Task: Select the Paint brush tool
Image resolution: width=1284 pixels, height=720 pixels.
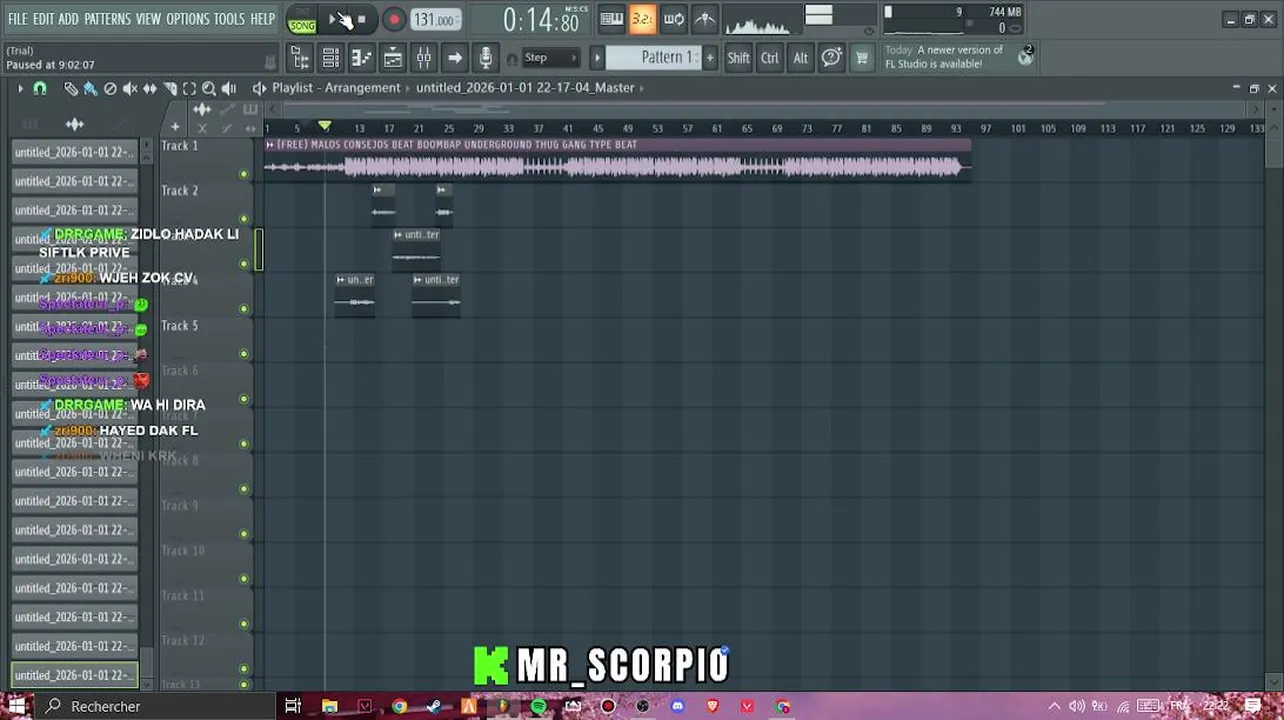Action: (90, 89)
